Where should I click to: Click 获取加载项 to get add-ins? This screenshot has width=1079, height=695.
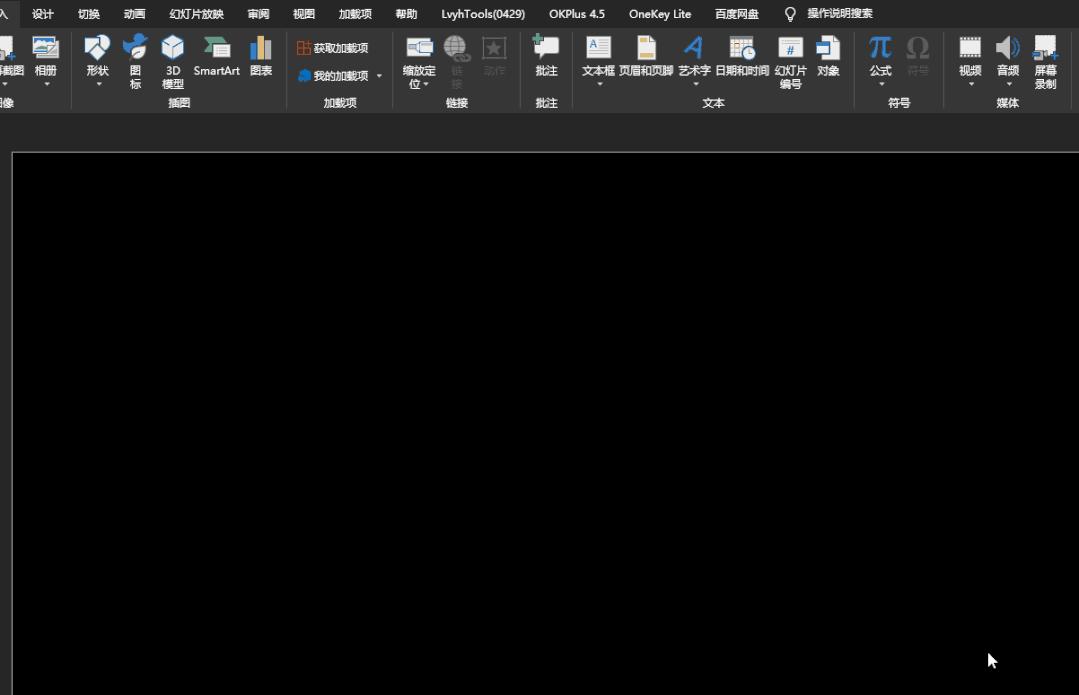click(x=332, y=48)
